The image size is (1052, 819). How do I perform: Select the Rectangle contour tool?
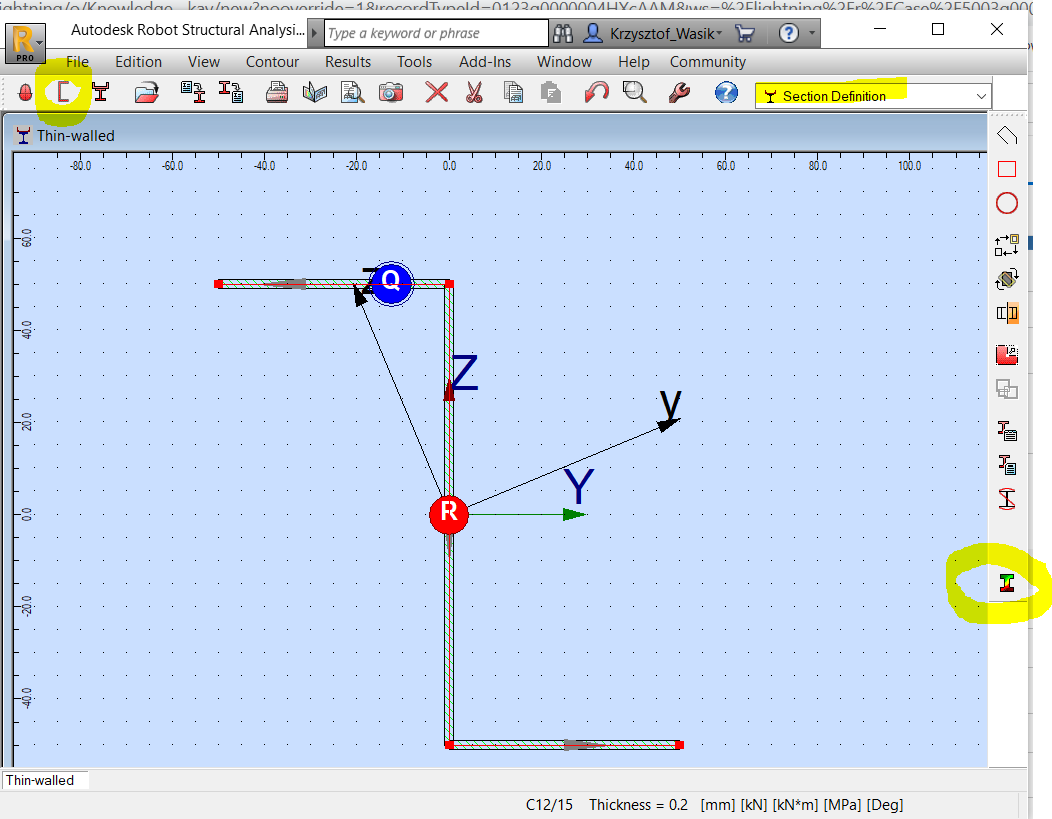click(1007, 169)
